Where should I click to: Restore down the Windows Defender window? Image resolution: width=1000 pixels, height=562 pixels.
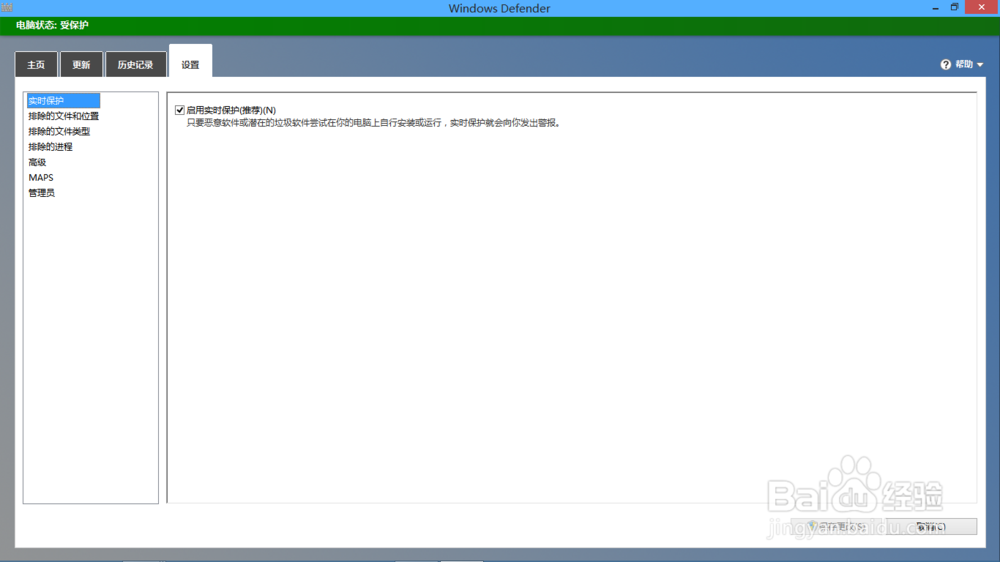click(x=954, y=8)
